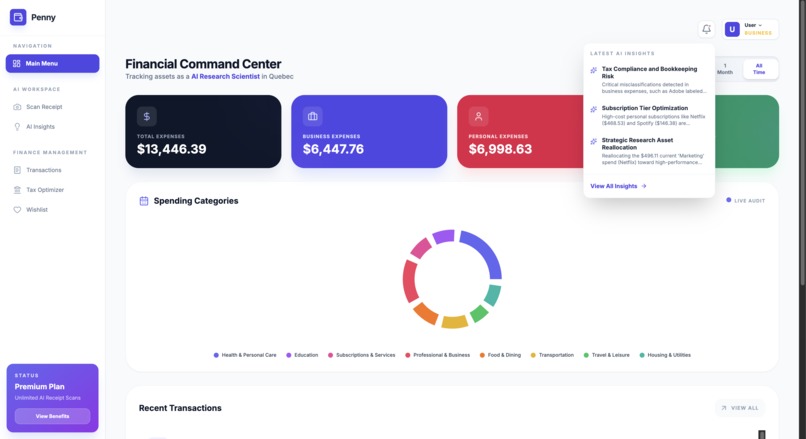Click the Personal Expenses $6,998.63 card
806x439 pixels.
pos(520,131)
